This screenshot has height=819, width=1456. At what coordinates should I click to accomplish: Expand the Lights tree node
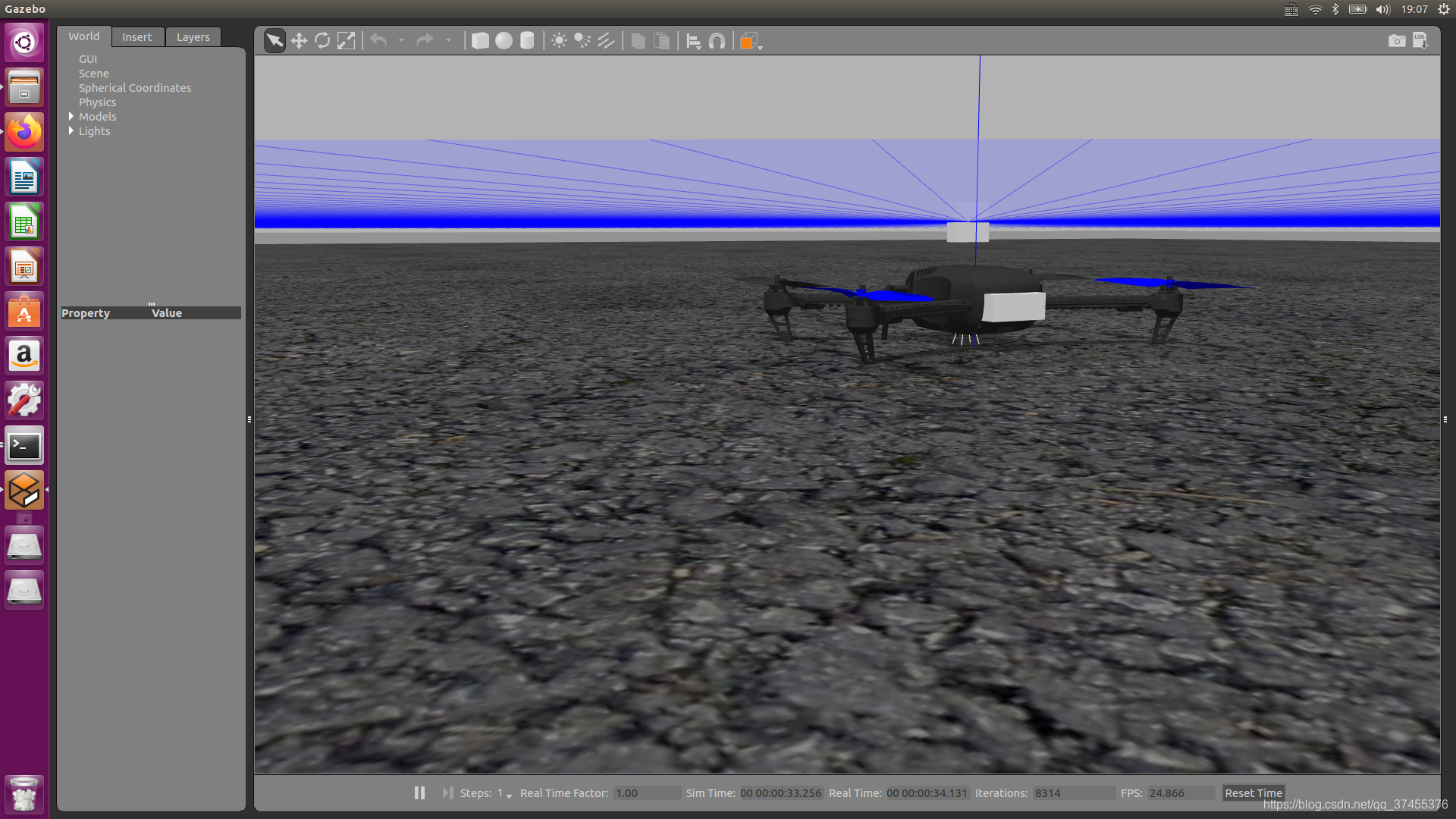click(x=71, y=130)
